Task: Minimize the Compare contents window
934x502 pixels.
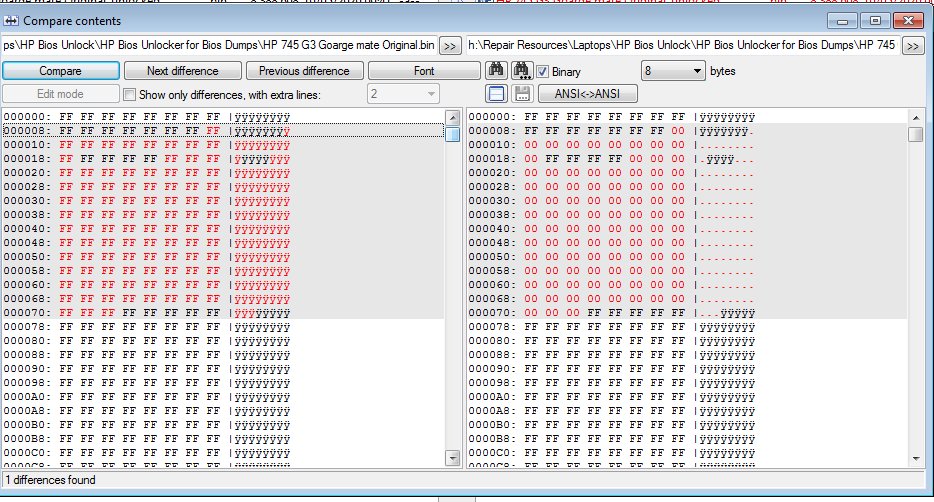Action: (x=842, y=21)
